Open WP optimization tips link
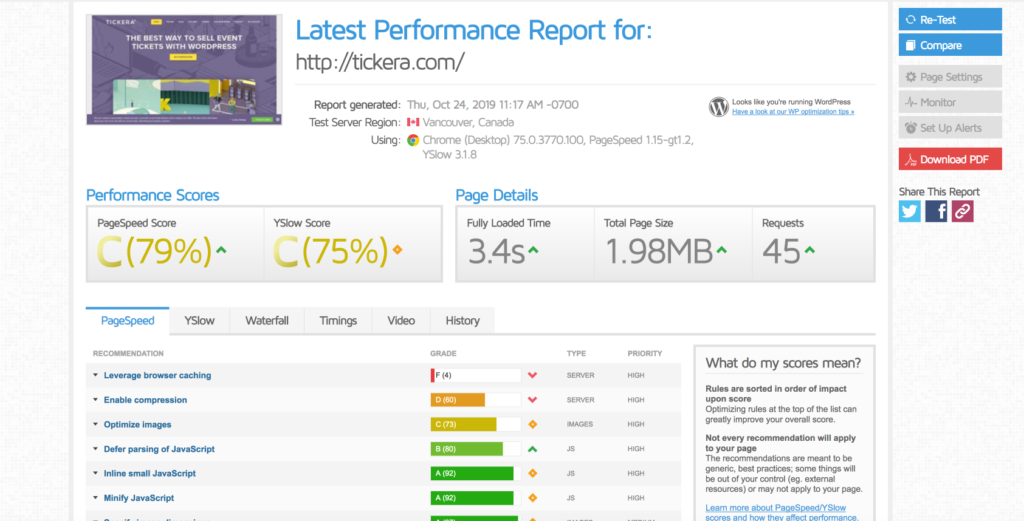Viewport: 1024px width, 521px height. click(793, 112)
